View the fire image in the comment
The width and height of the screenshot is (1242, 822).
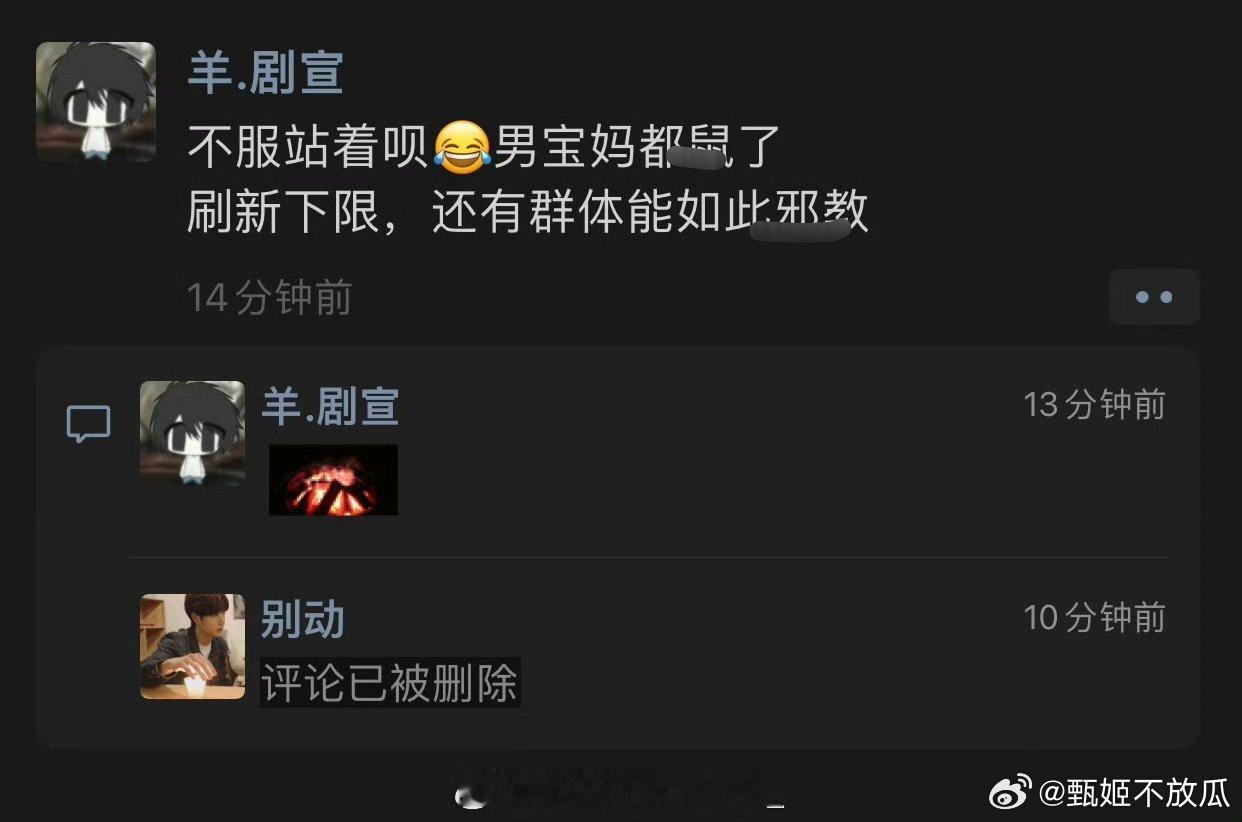tap(334, 480)
